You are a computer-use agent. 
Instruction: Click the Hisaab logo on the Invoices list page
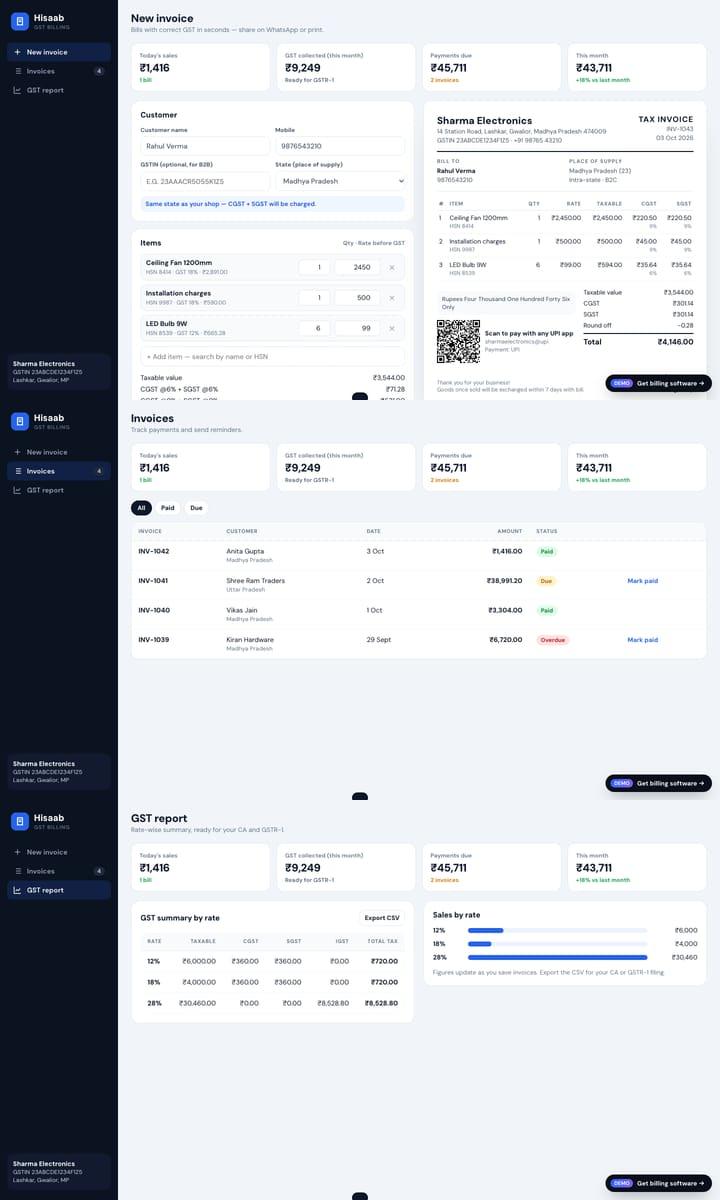coord(19,421)
